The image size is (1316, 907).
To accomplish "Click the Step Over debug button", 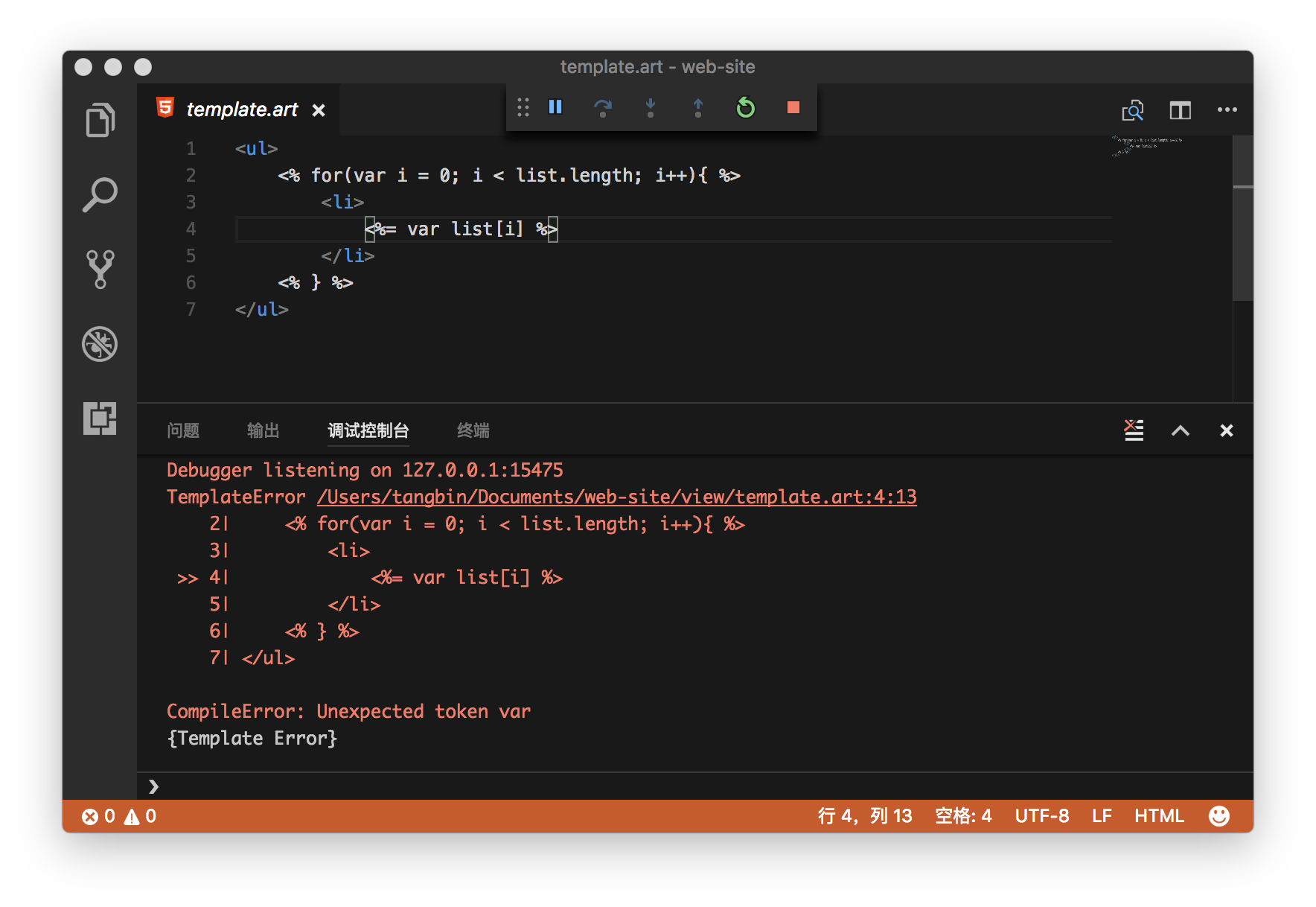I will tap(603, 108).
